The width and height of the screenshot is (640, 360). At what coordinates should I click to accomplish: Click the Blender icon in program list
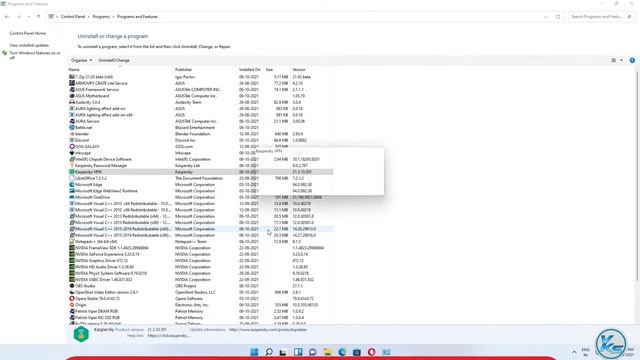click(x=72, y=134)
